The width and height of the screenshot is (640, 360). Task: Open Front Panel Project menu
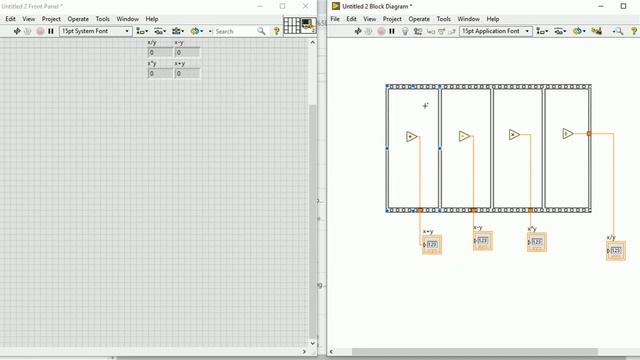click(x=51, y=19)
